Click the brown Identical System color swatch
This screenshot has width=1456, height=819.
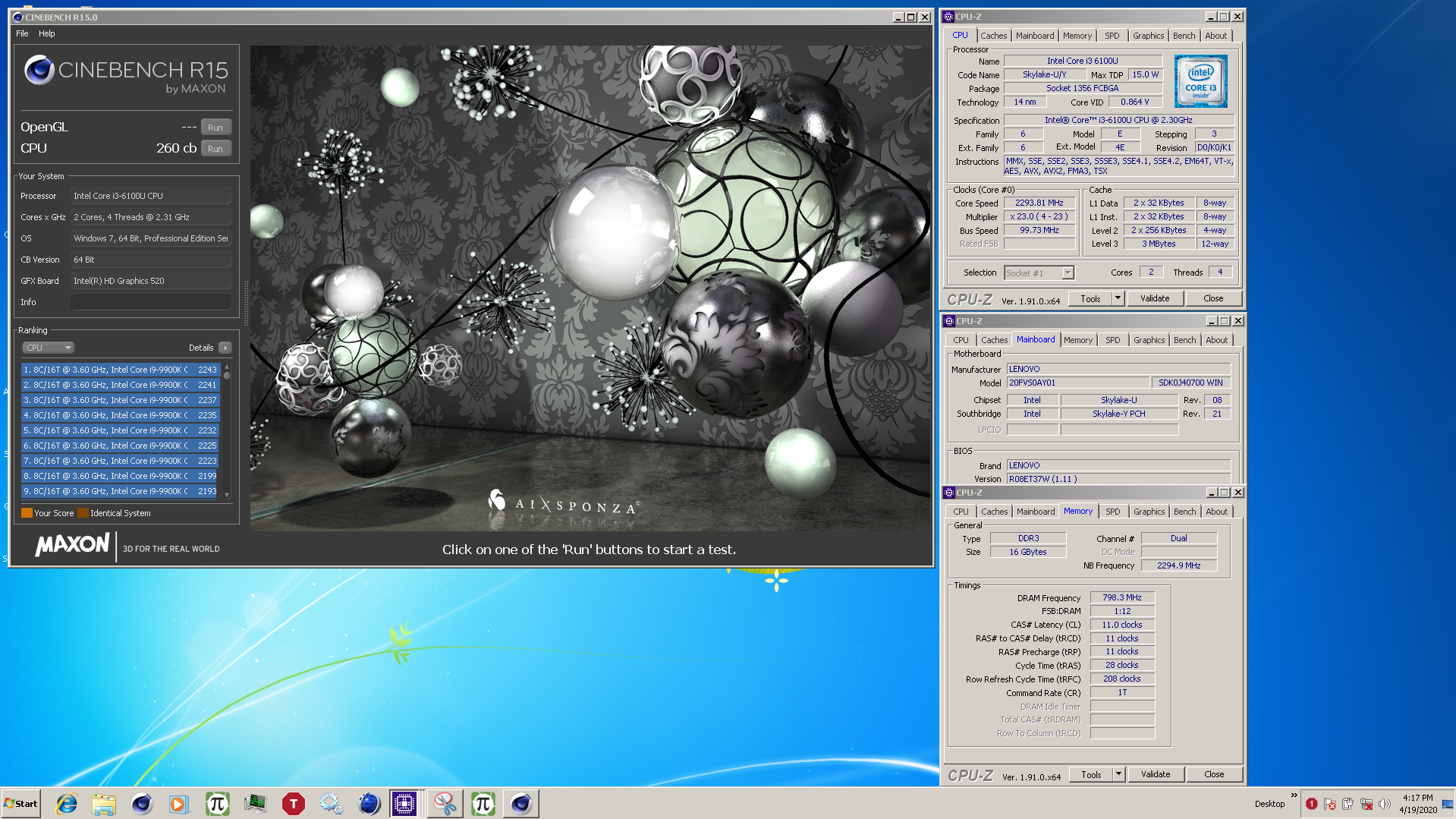click(83, 513)
